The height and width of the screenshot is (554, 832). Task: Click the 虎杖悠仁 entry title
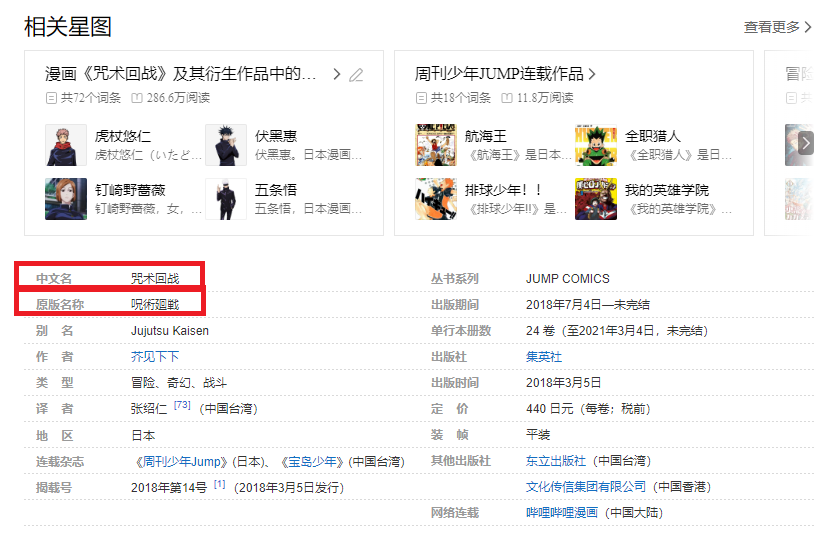point(123,136)
